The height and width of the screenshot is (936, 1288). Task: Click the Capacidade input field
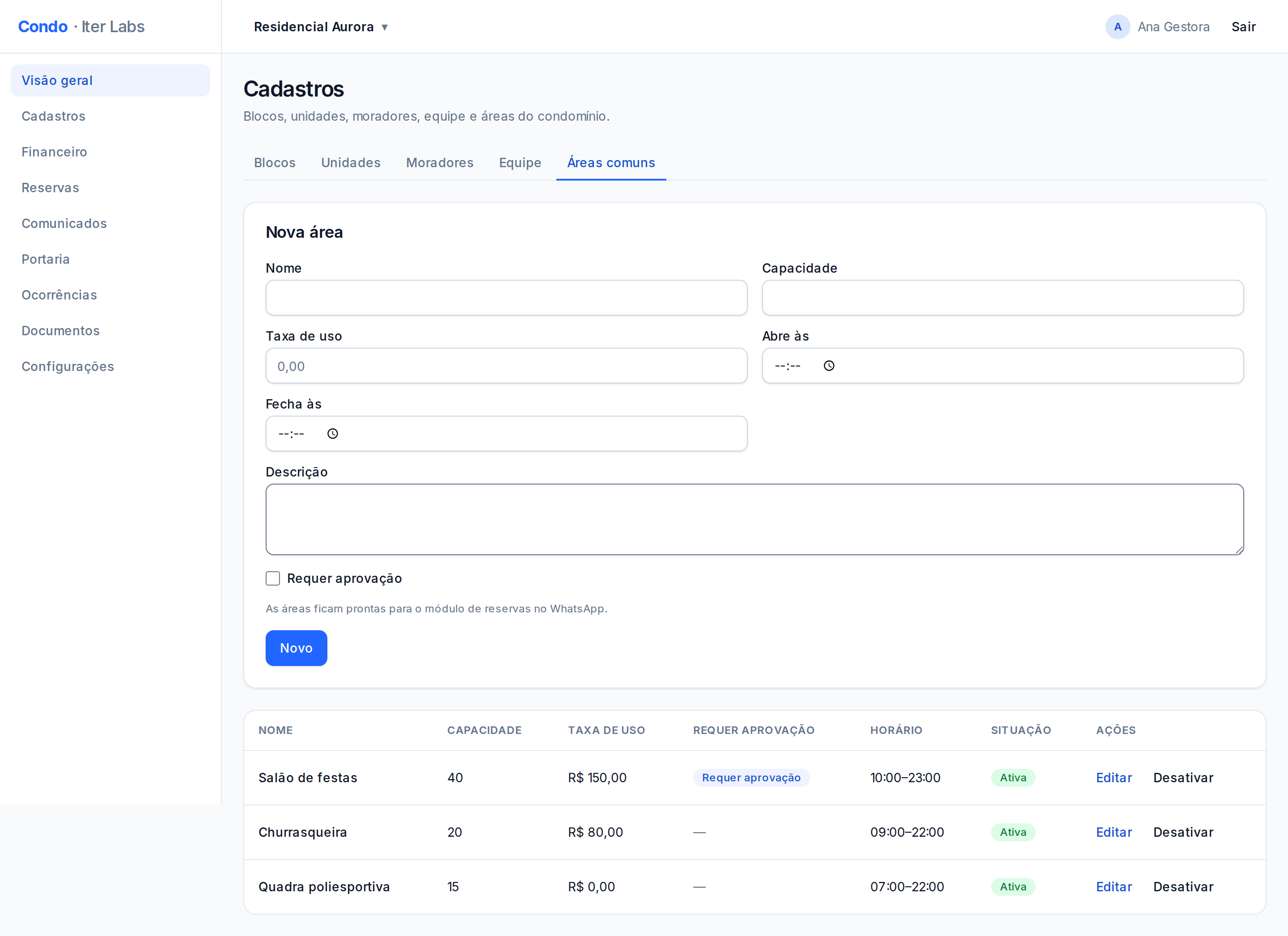(x=1003, y=298)
